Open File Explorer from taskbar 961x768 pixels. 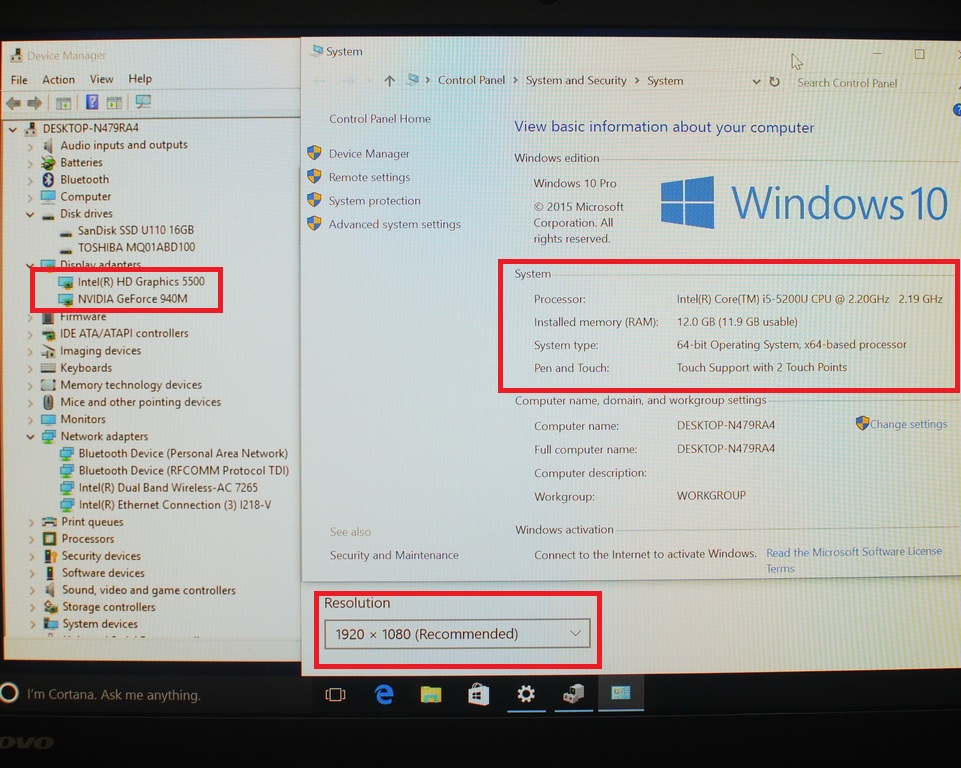point(431,694)
